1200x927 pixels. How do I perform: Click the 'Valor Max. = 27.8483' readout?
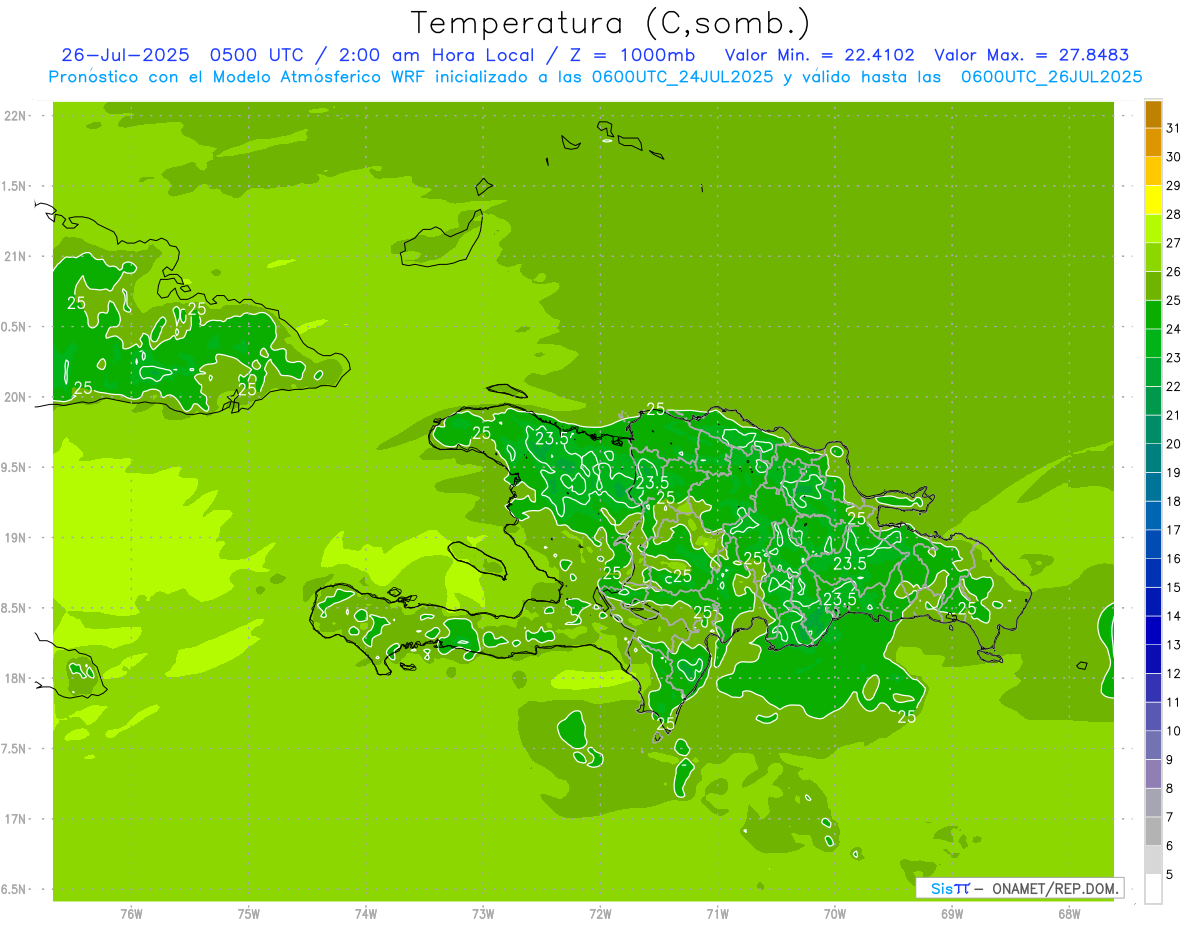(x=1031, y=55)
